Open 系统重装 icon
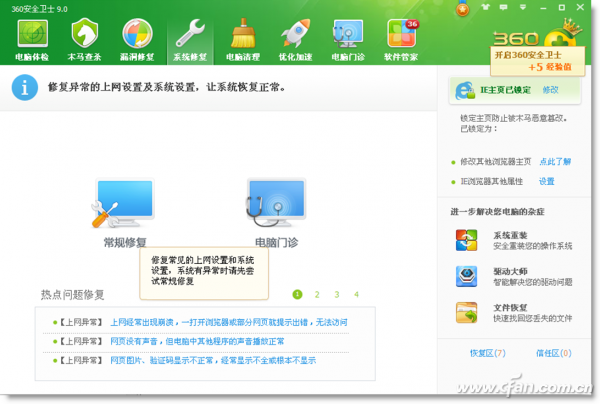This screenshot has height=404, width=600. click(466, 240)
